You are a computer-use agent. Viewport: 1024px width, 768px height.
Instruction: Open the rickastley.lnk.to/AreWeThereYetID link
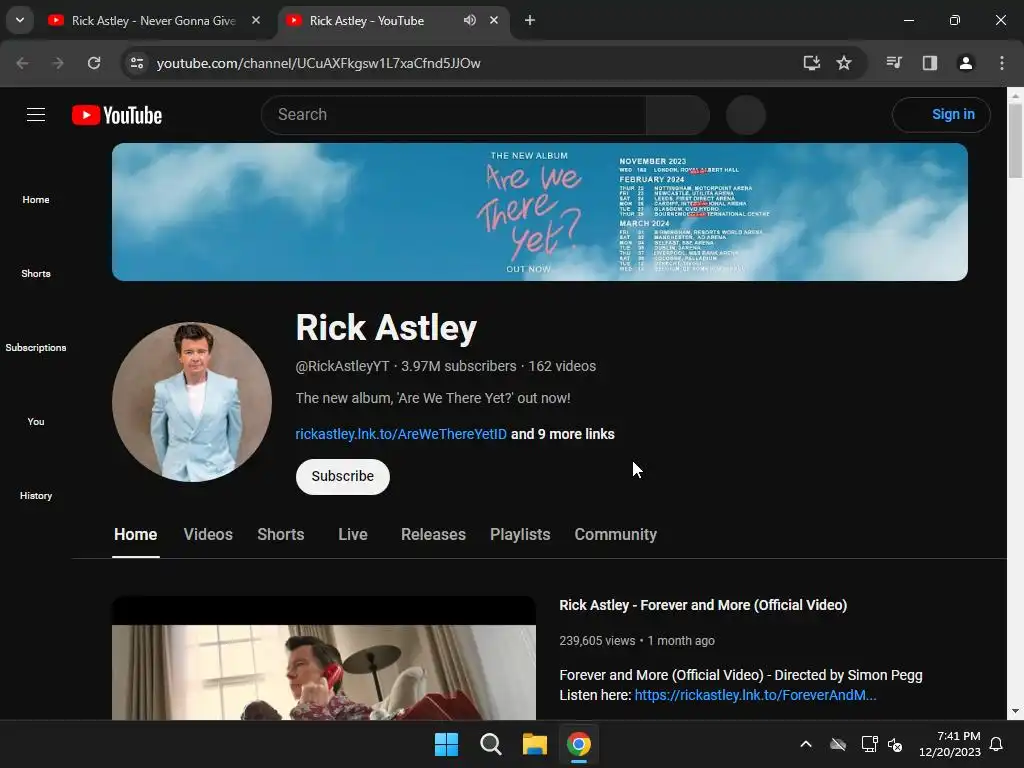(401, 434)
